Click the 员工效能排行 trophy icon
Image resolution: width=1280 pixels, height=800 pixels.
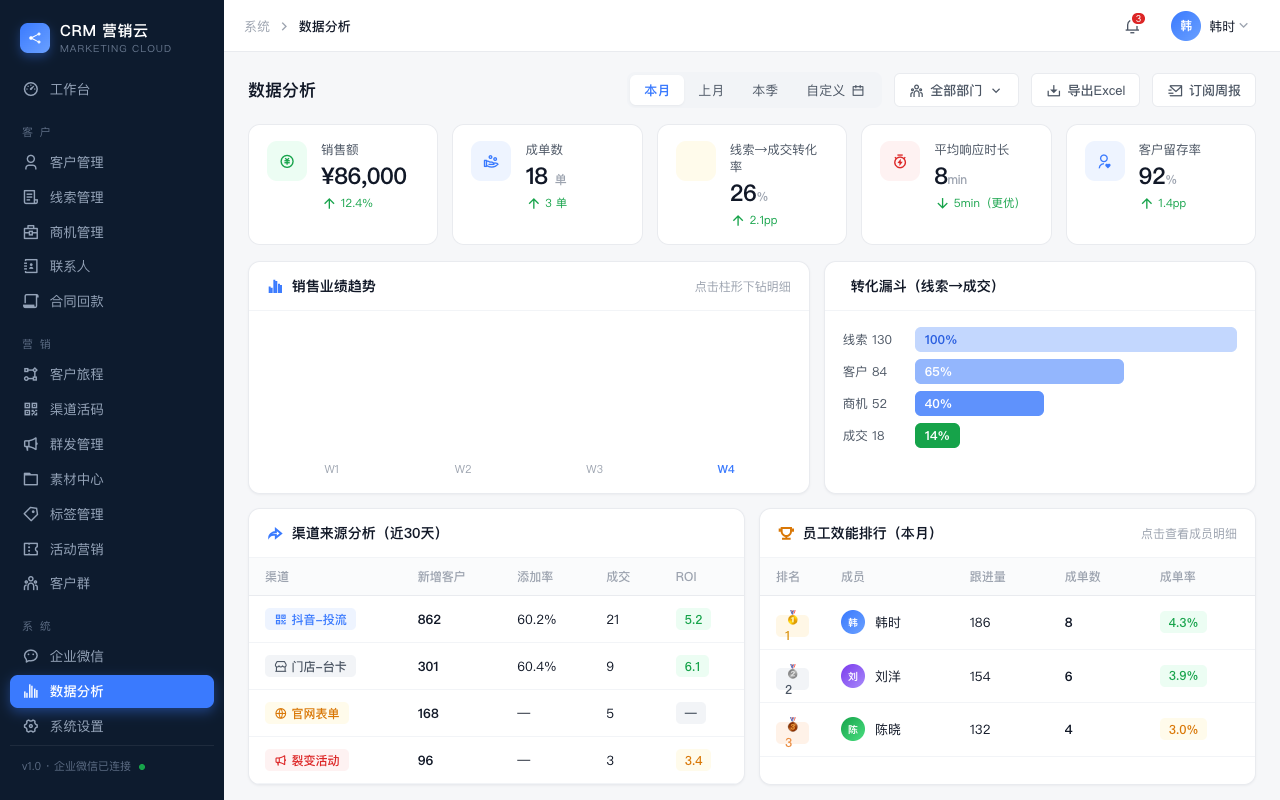786,533
